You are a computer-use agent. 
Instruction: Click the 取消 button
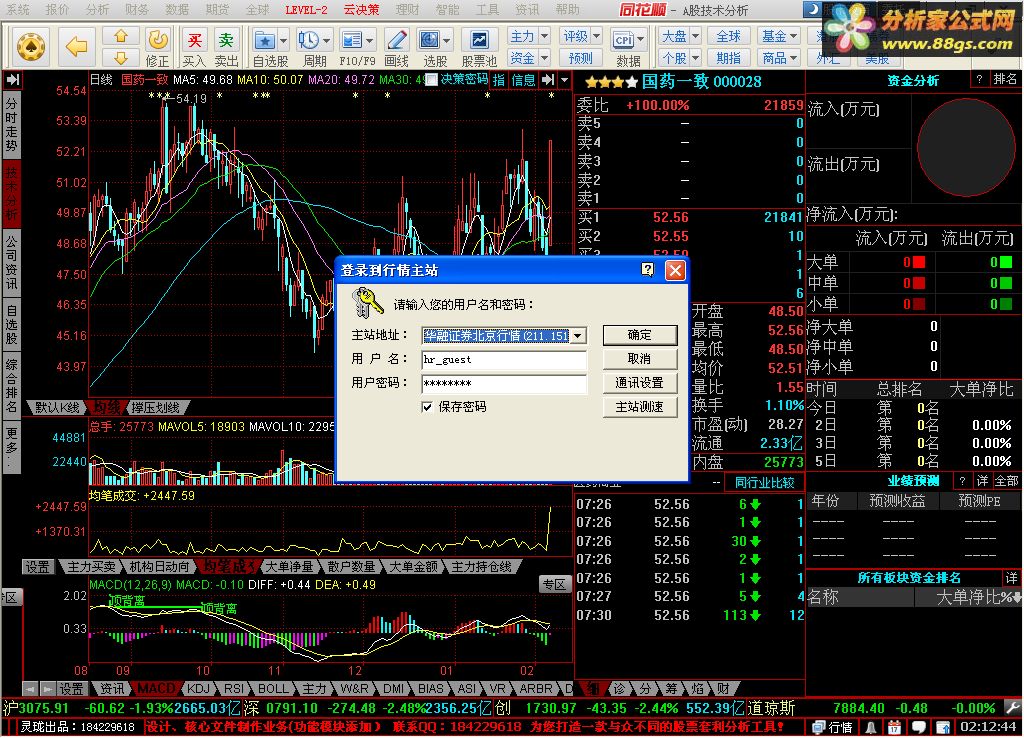pyautogui.click(x=639, y=359)
